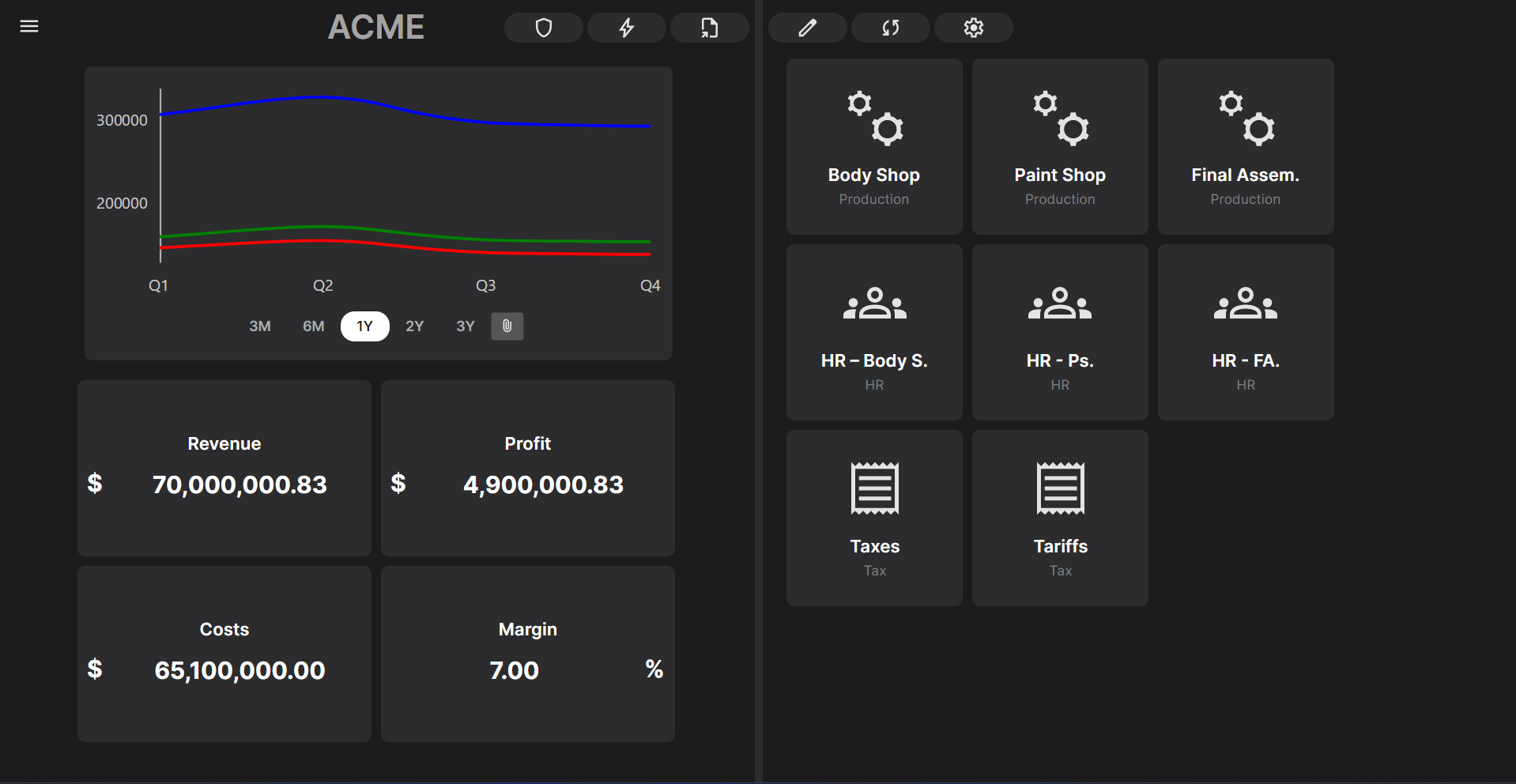Click the lightning bolt button
The height and width of the screenshot is (784, 1516).
pyautogui.click(x=627, y=28)
